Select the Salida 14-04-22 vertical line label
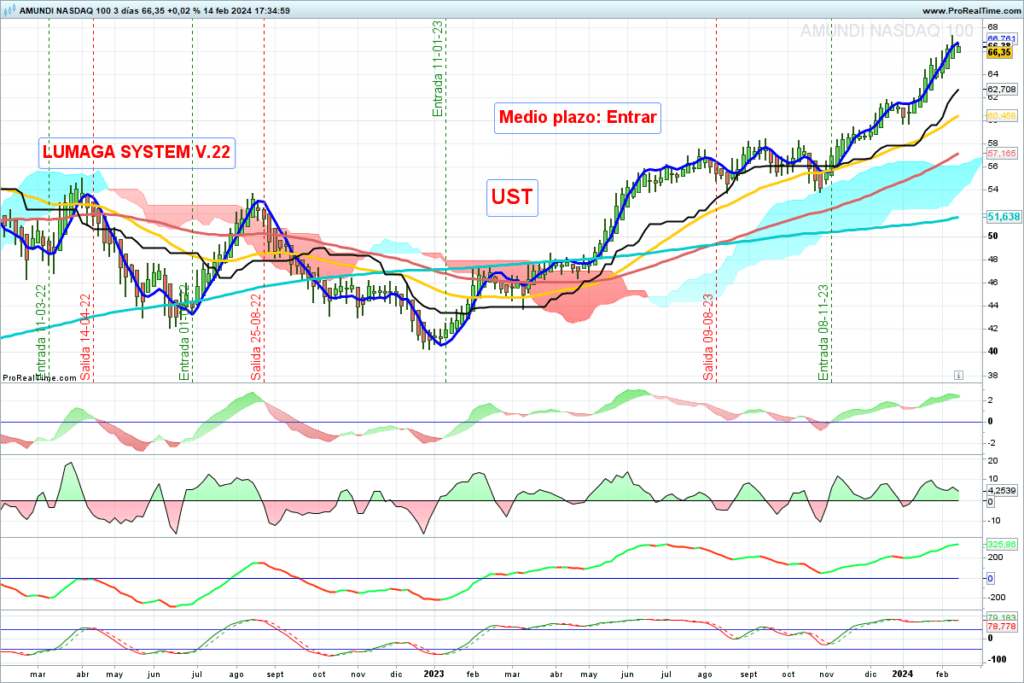Screen dimensions: 1024x683 coord(85,337)
